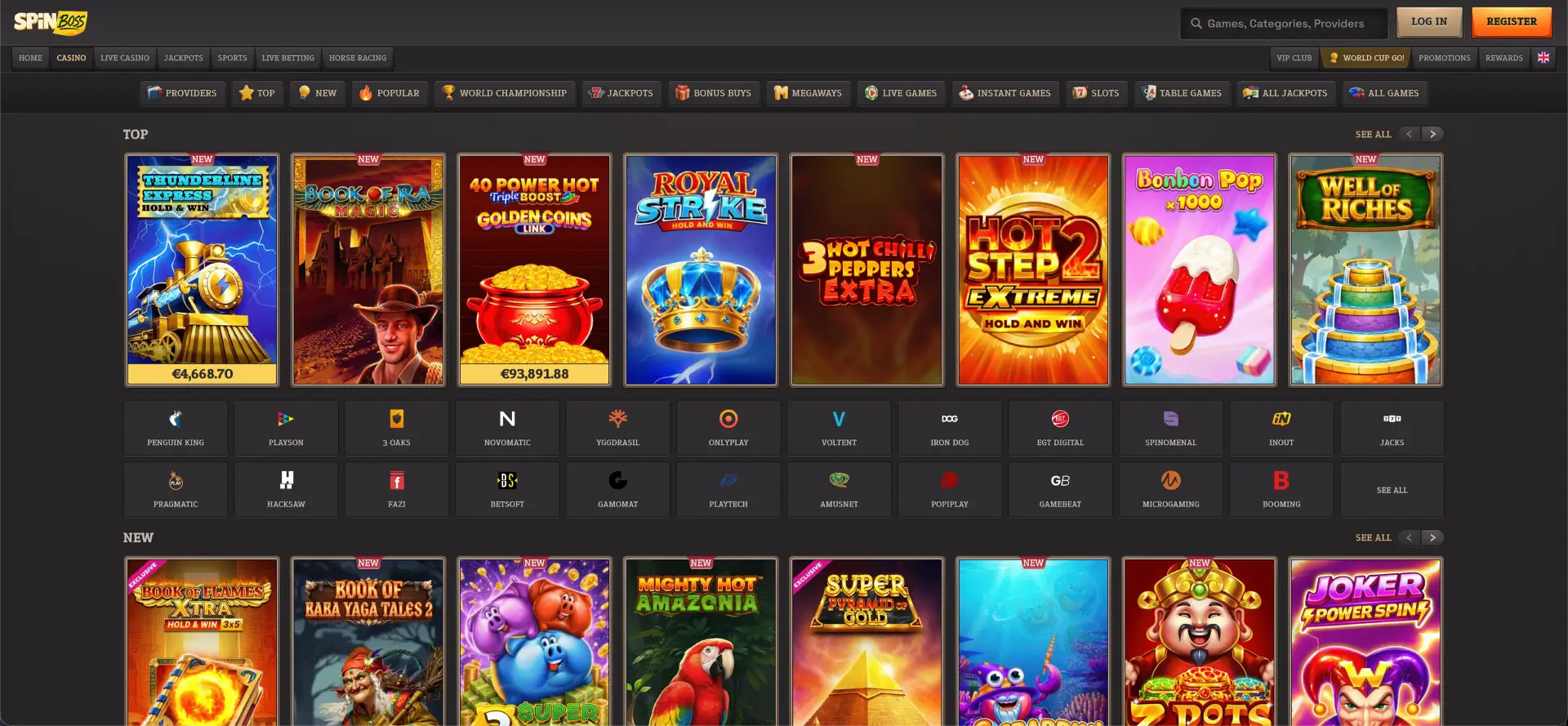Open Table Games category
The height and width of the screenshot is (726, 1568).
click(1182, 93)
